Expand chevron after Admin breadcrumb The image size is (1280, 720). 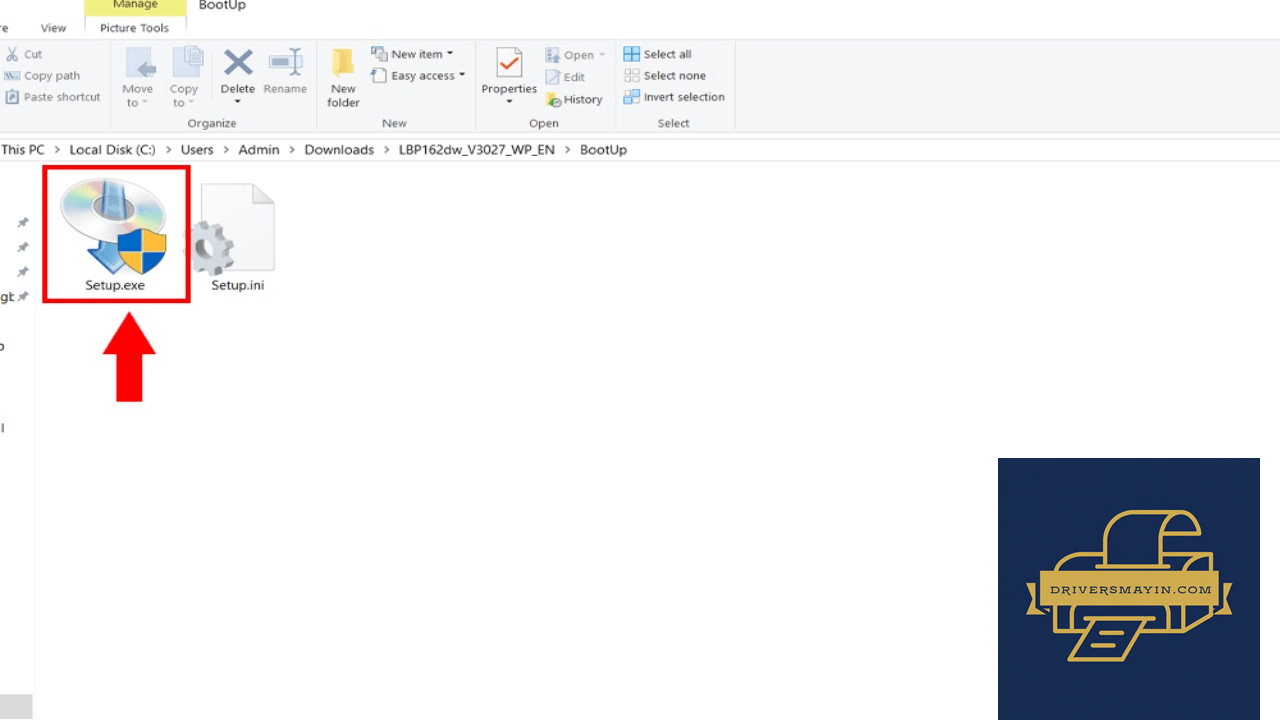(x=292, y=150)
